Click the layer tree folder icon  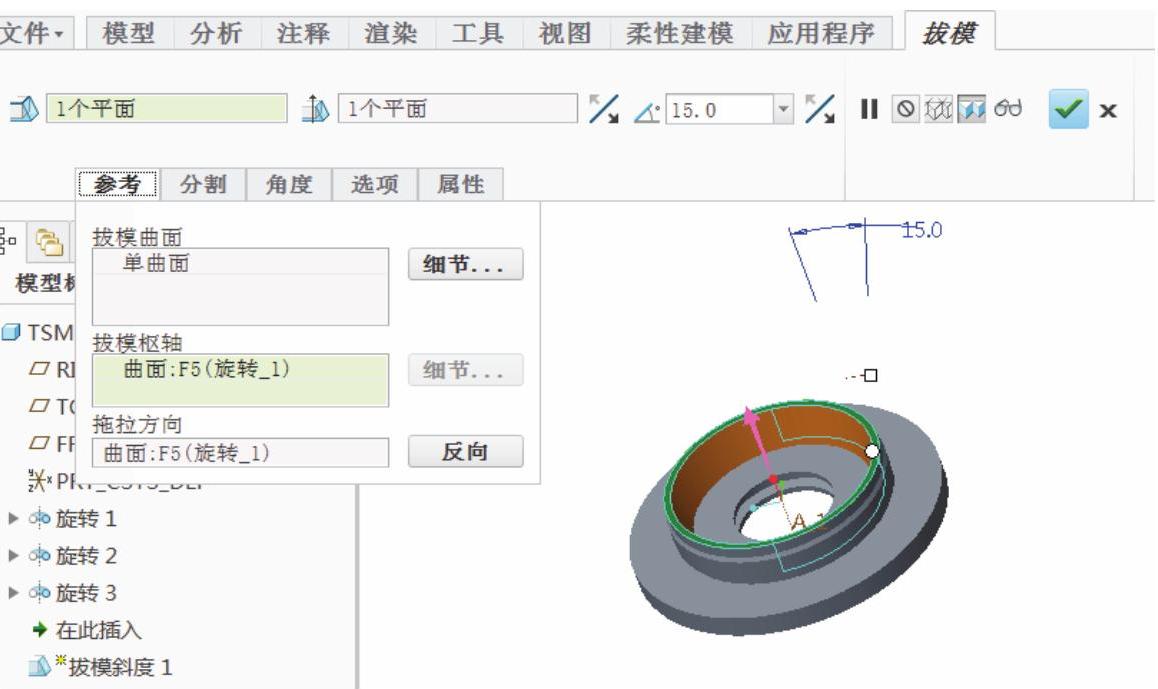click(49, 241)
